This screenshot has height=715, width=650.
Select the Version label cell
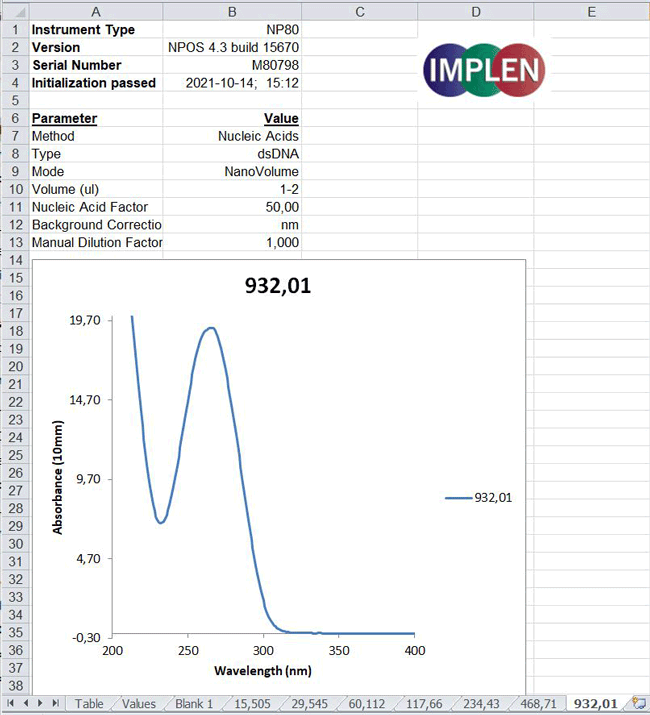[x=96, y=47]
